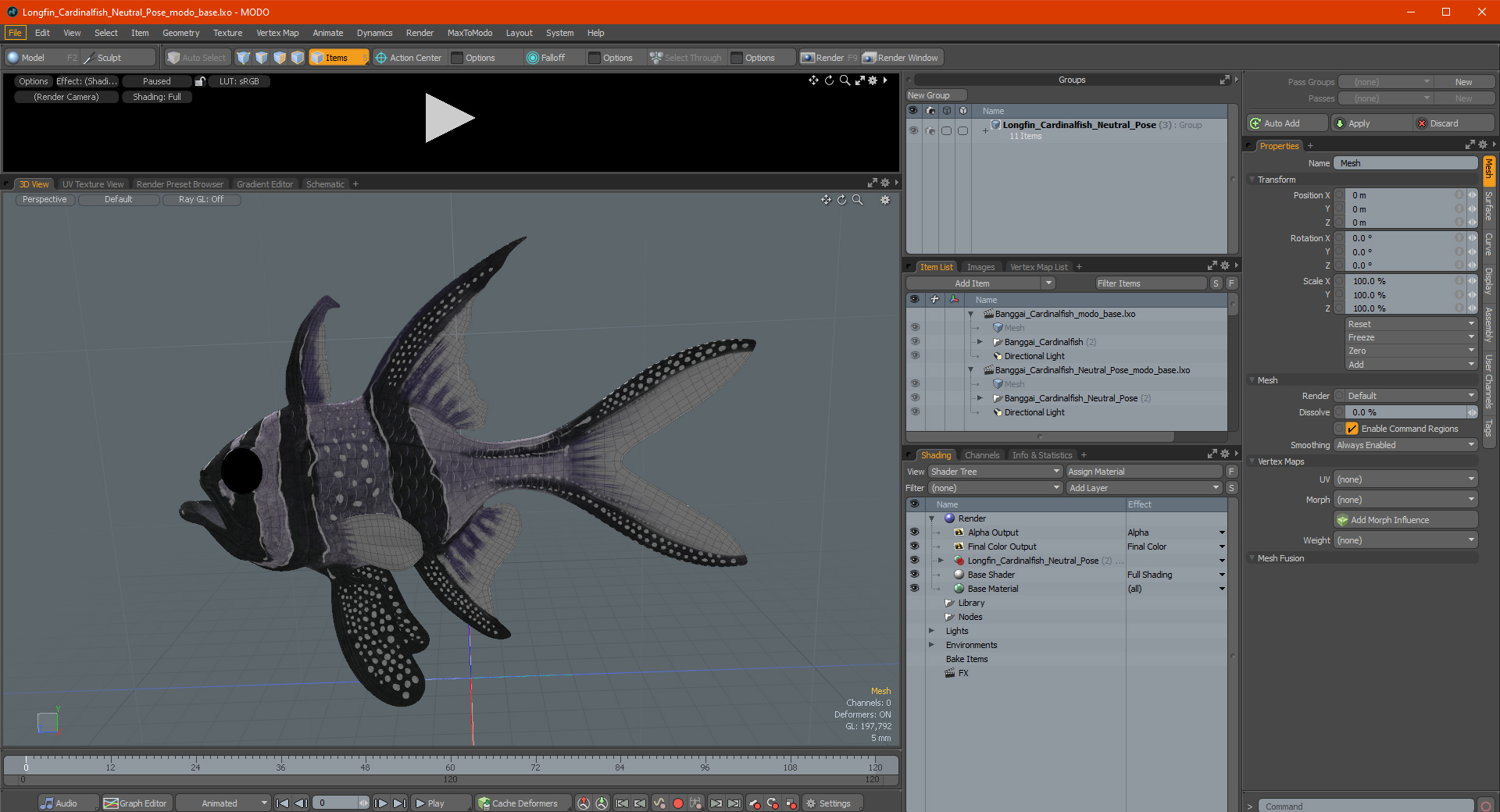
Task: Open the Images tab
Action: click(x=980, y=267)
